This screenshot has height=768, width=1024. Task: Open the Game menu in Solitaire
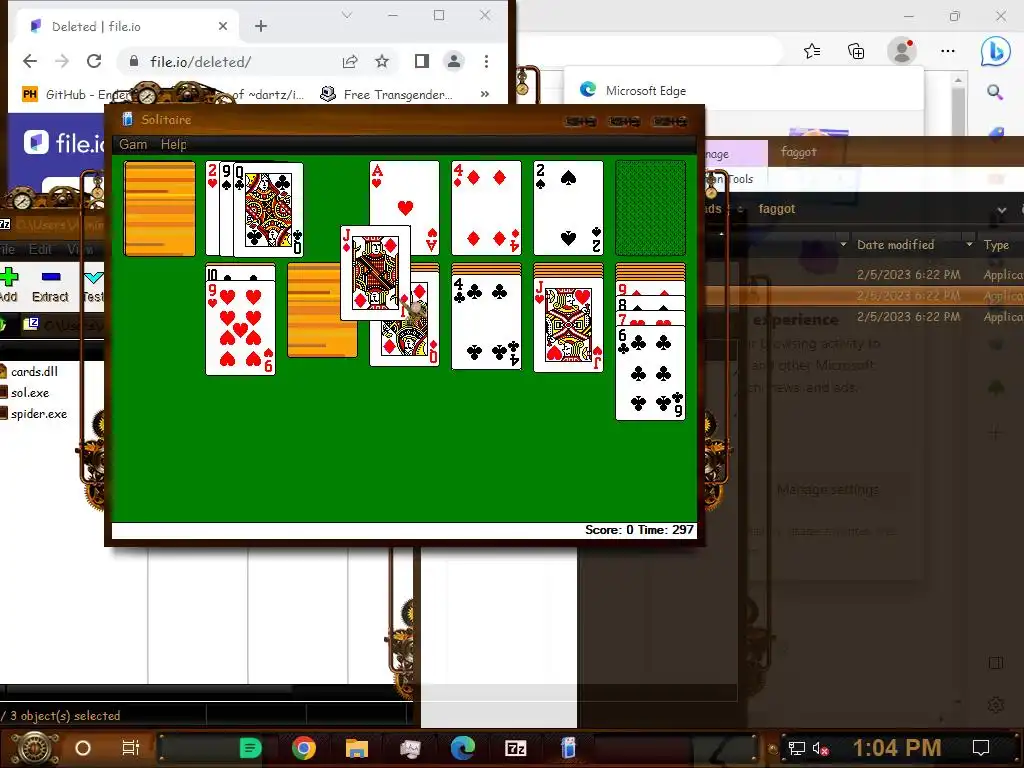click(133, 144)
